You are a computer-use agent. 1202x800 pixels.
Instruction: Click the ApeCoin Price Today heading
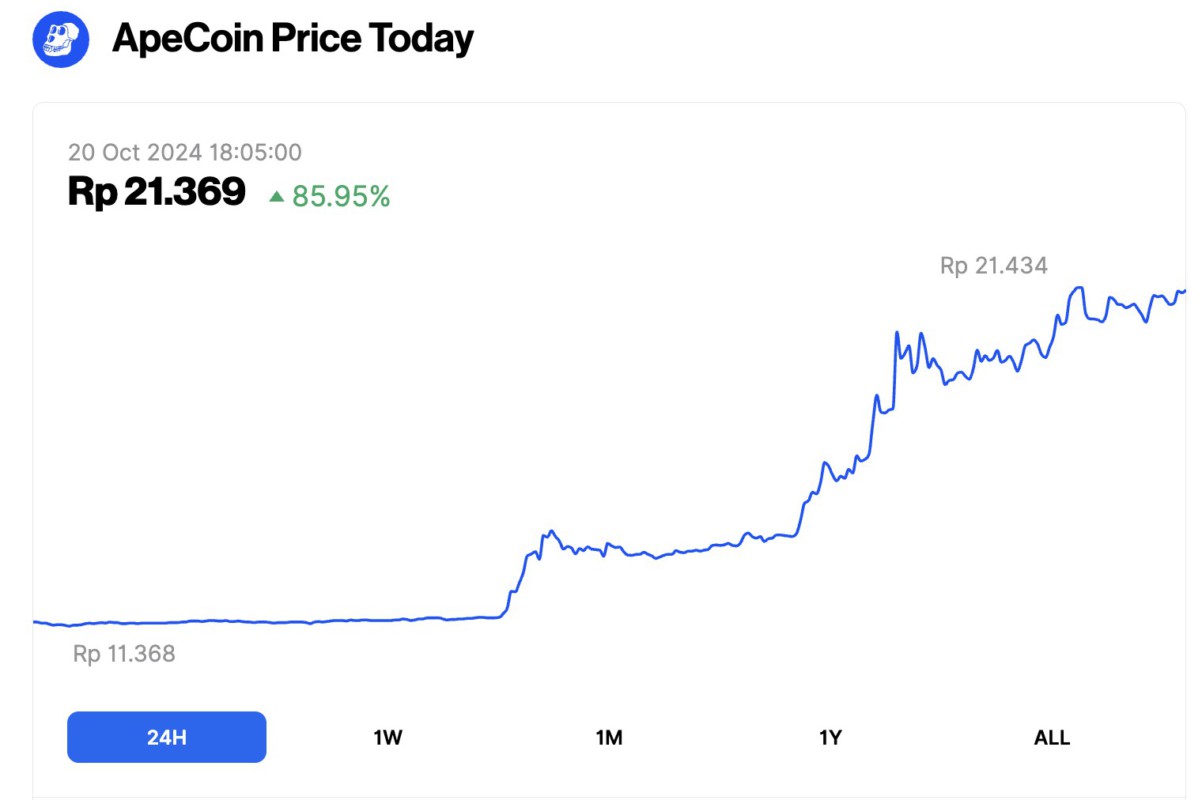[295, 38]
